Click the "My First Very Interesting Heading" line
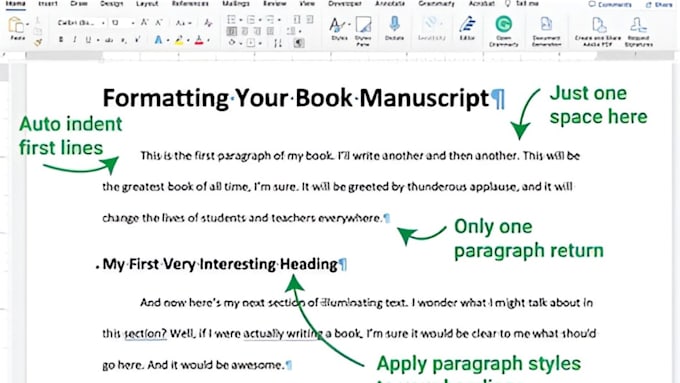This screenshot has height=383, width=680. (220, 264)
